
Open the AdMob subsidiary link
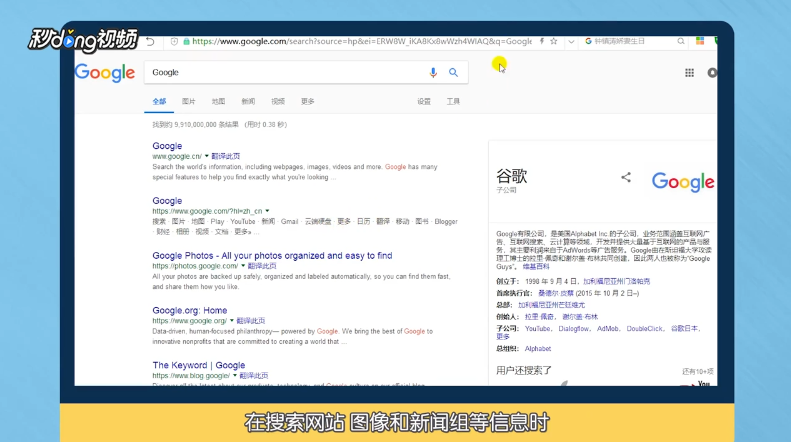click(x=608, y=328)
